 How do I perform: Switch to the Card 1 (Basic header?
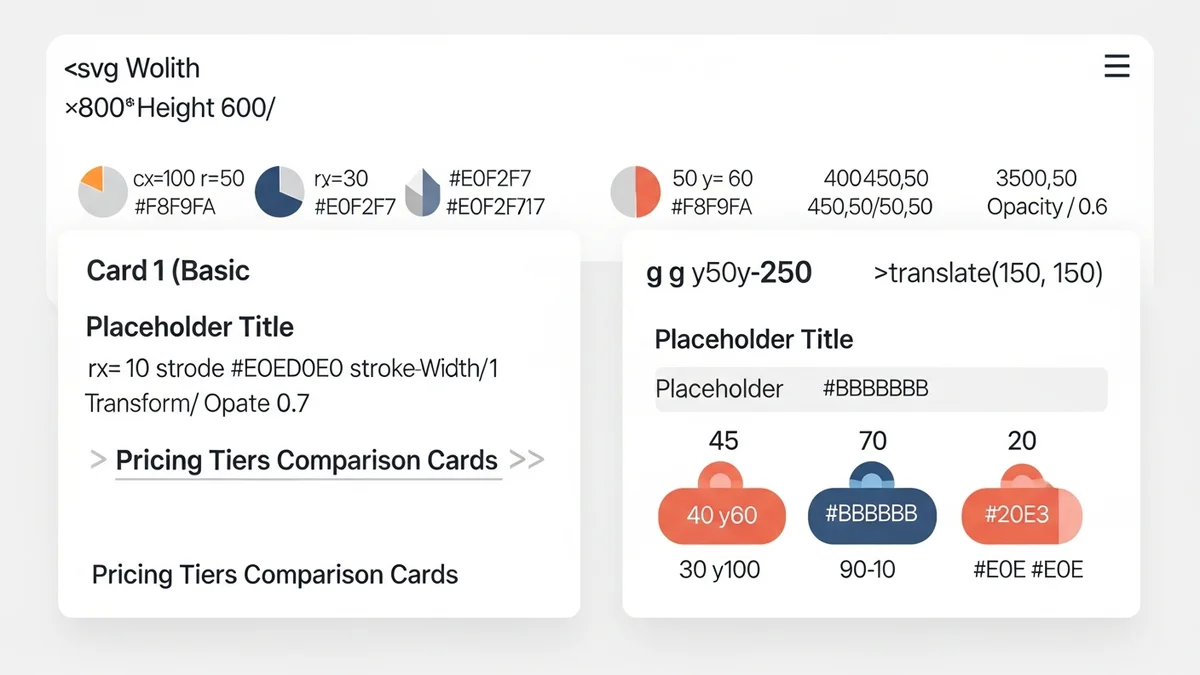pos(168,270)
